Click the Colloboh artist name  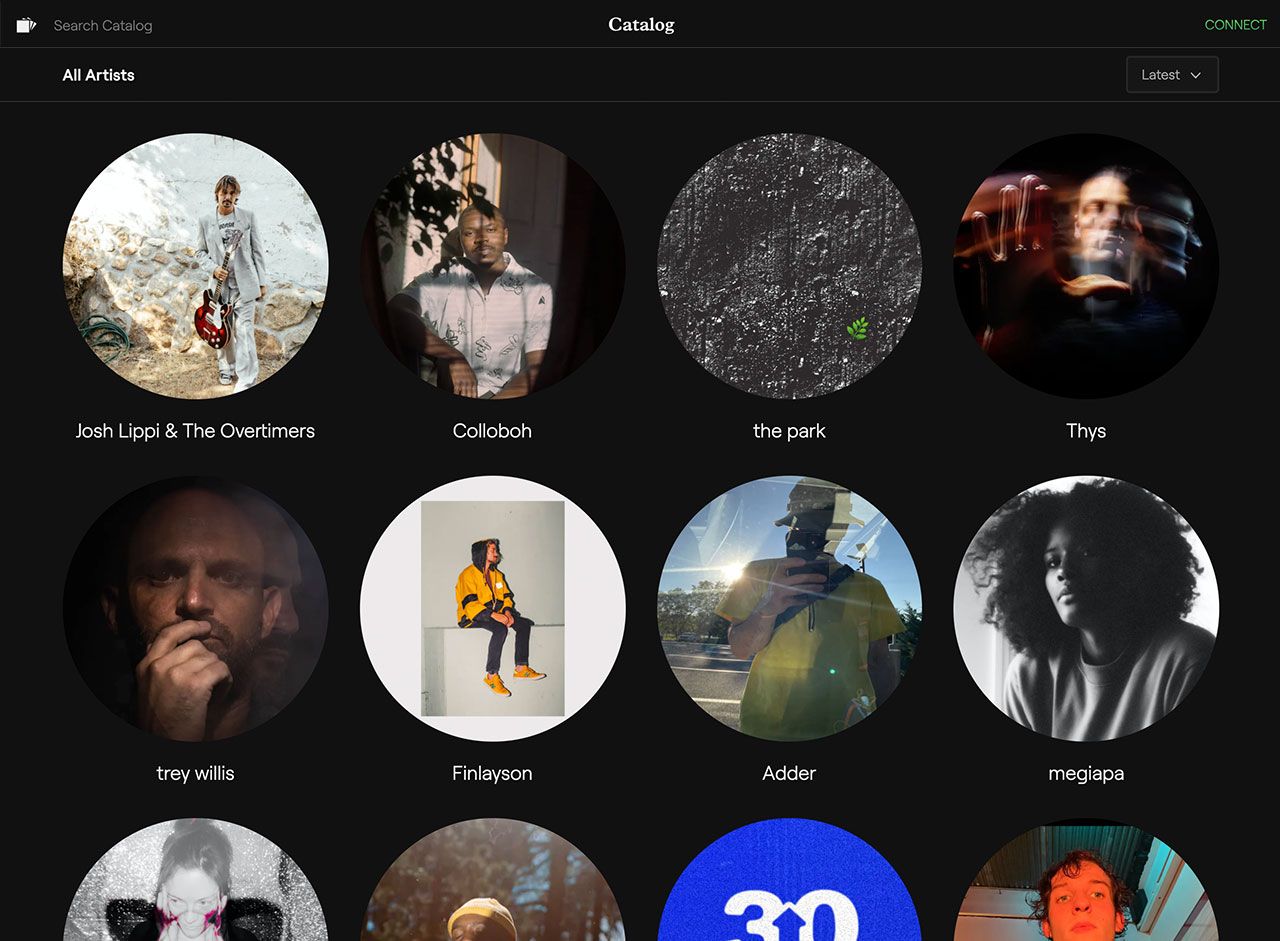coord(492,431)
